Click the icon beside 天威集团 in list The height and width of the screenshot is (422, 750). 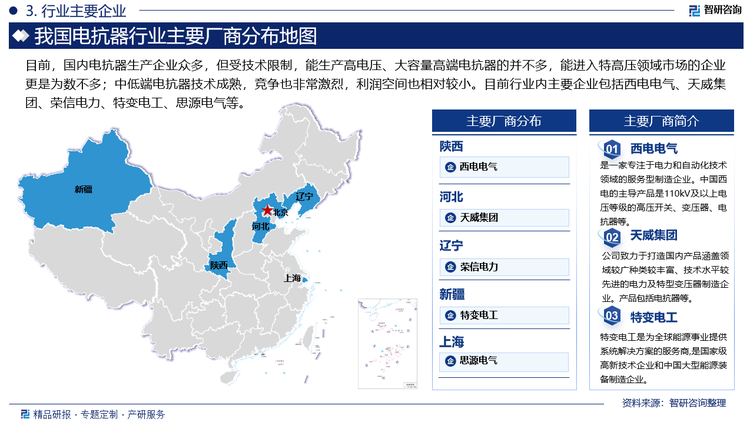(x=450, y=218)
